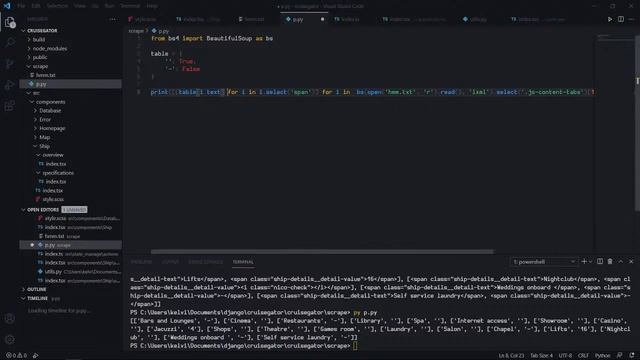640x360 pixels.
Task: Expand the build folder
Action: click(39, 40)
